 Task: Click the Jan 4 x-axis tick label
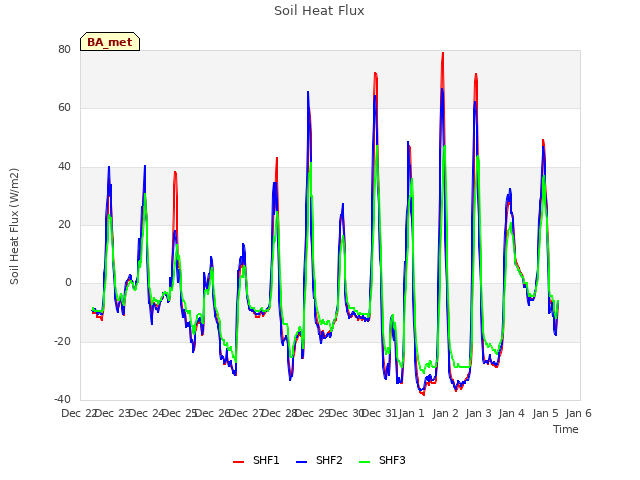pyautogui.click(x=511, y=413)
